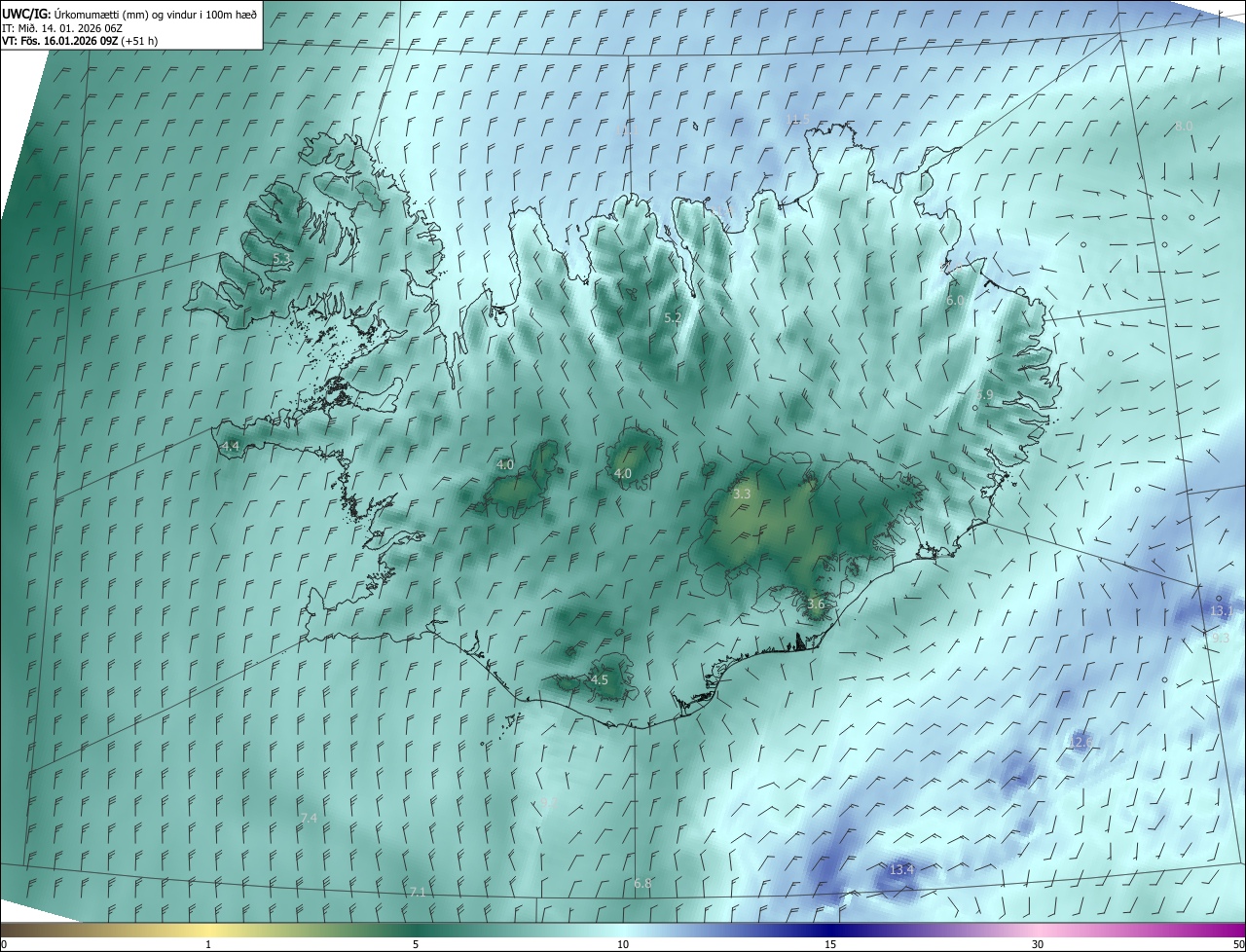The image size is (1246, 952).
Task: Select the 6.8 value south of Iceland
Action: pyautogui.click(x=642, y=884)
